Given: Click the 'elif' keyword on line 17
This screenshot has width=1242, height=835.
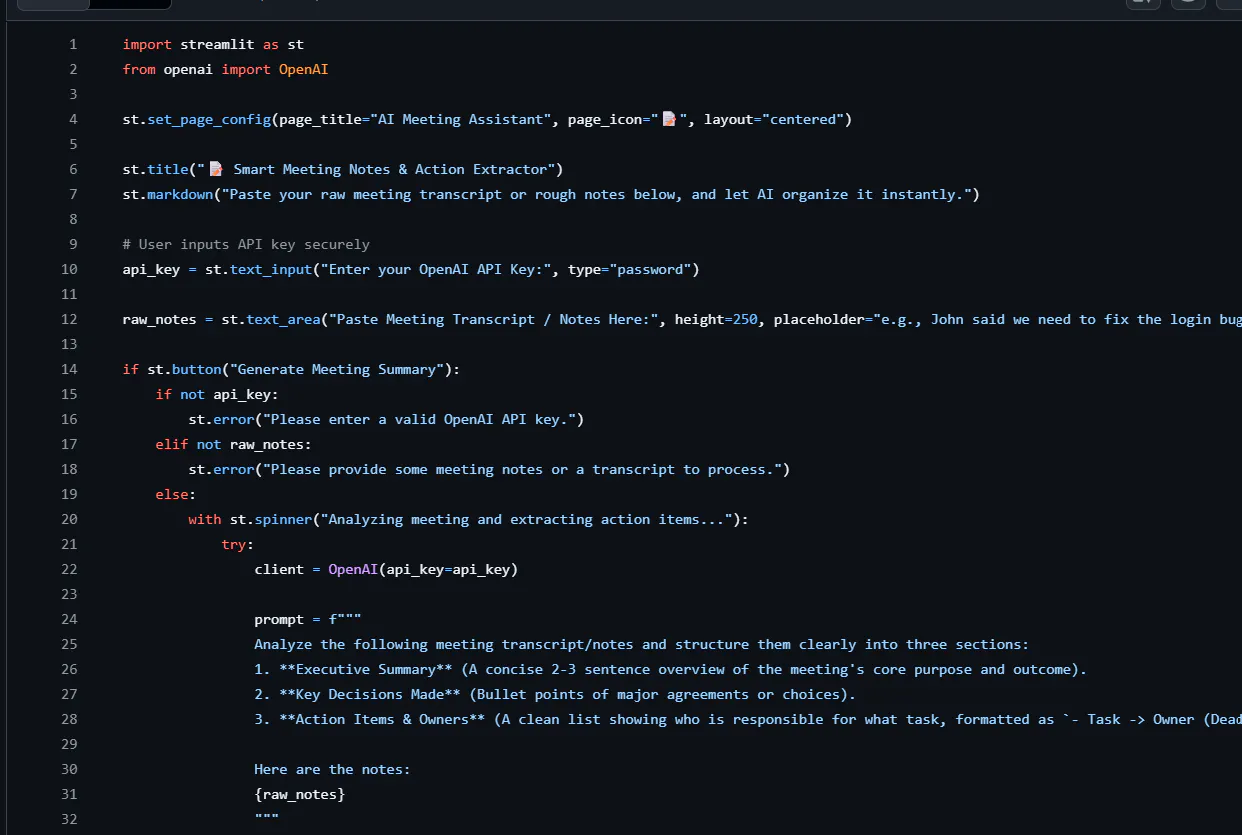Looking at the screenshot, I should [172, 444].
